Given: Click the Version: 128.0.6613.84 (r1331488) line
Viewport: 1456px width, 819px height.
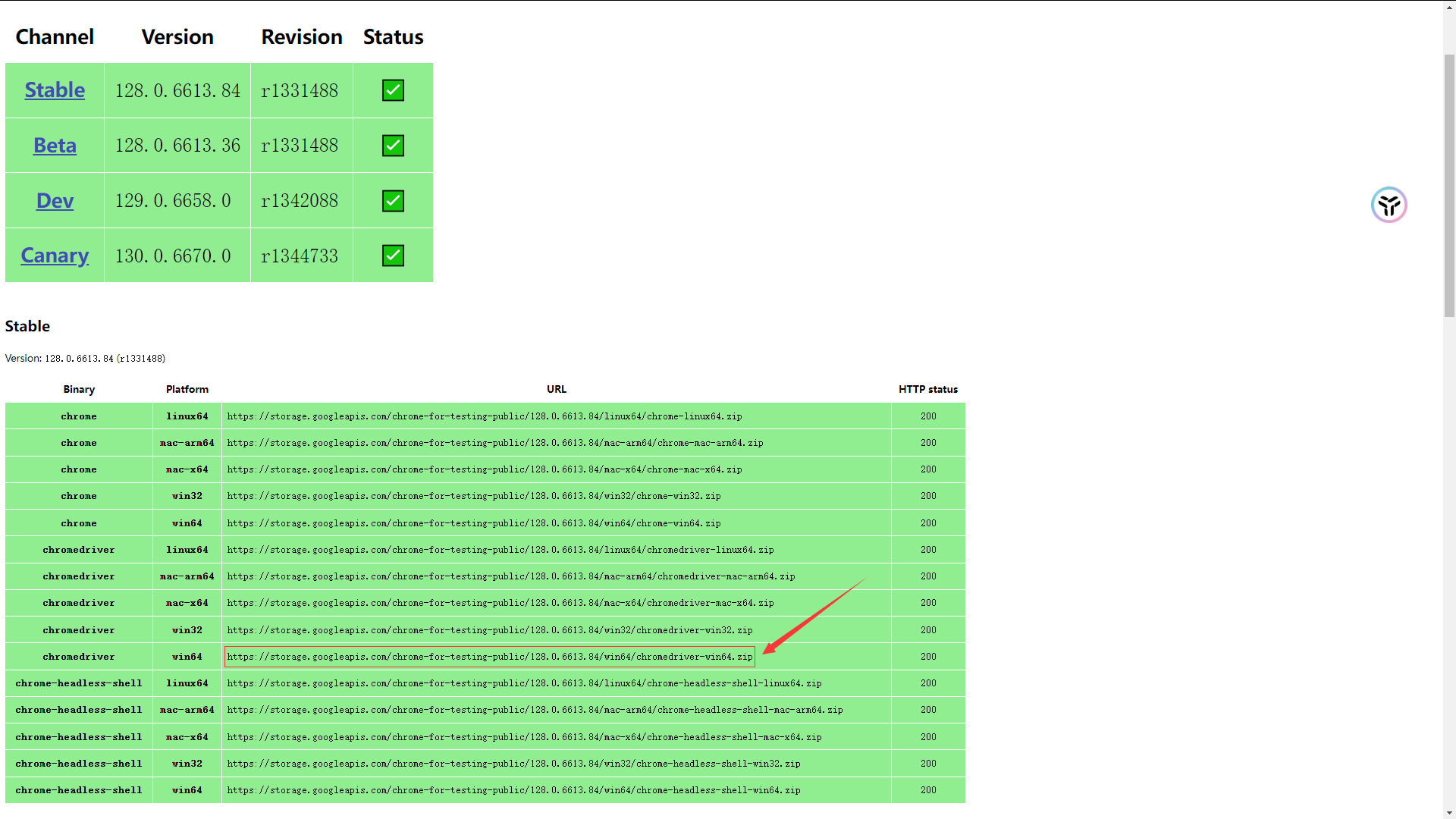Looking at the screenshot, I should 85,359.
